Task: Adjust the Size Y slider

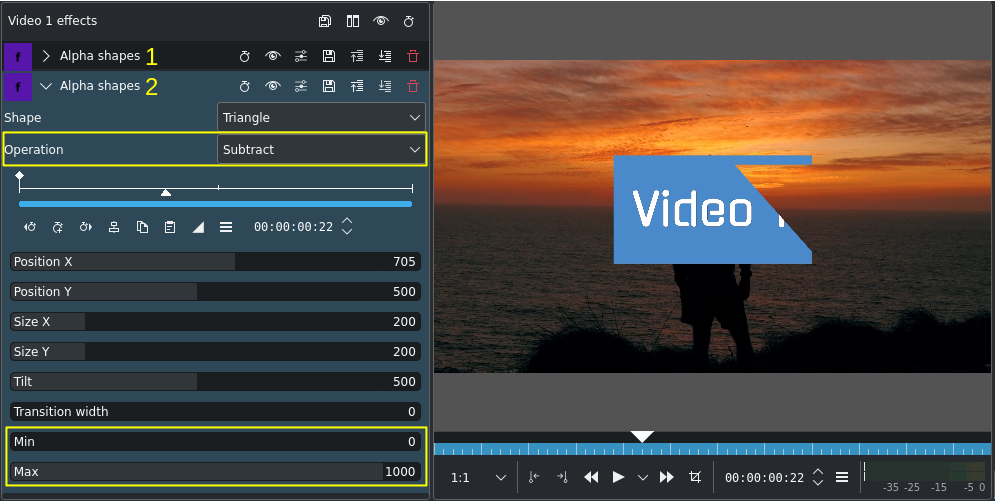Action: (x=215, y=351)
